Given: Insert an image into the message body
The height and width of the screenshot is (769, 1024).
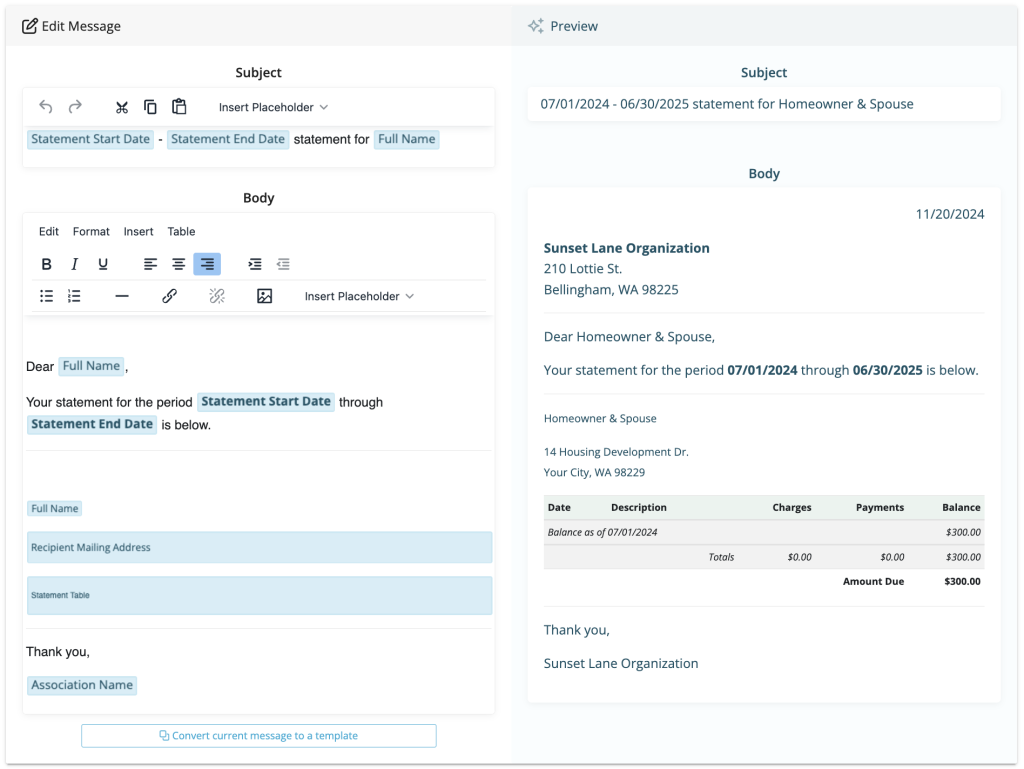Looking at the screenshot, I should click(265, 295).
